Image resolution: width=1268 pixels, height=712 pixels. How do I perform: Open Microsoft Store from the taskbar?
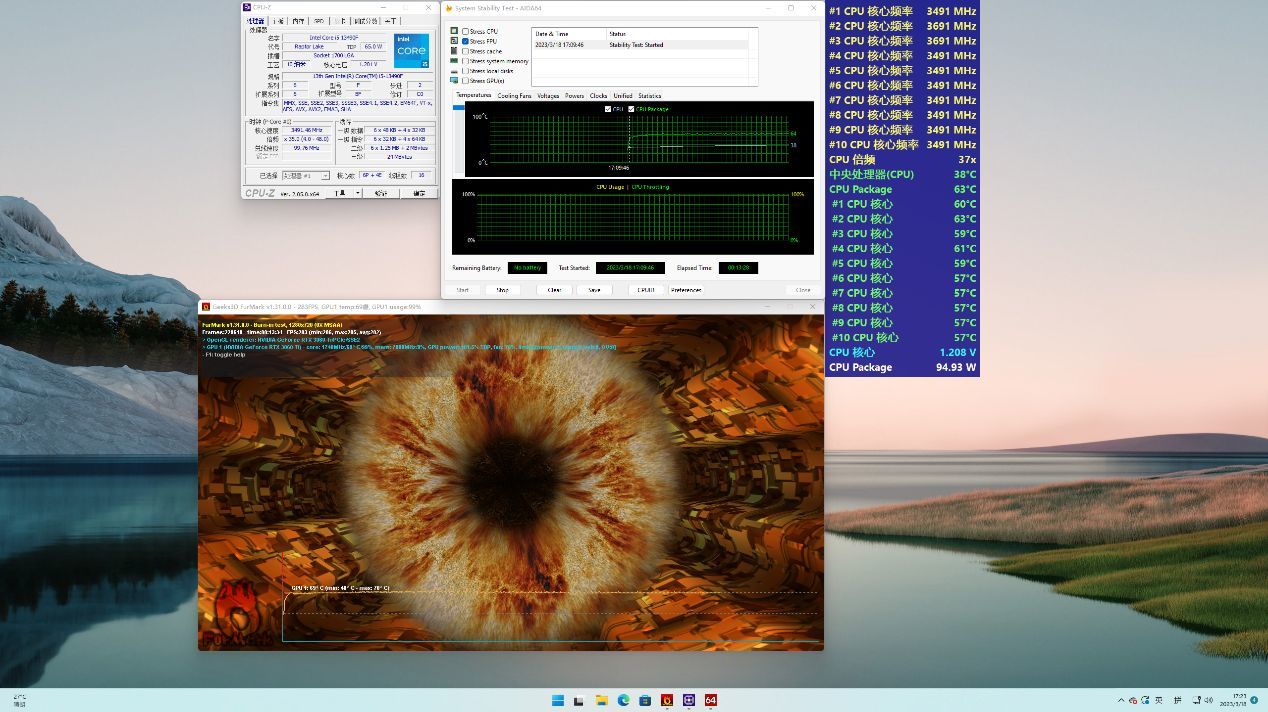pos(645,700)
